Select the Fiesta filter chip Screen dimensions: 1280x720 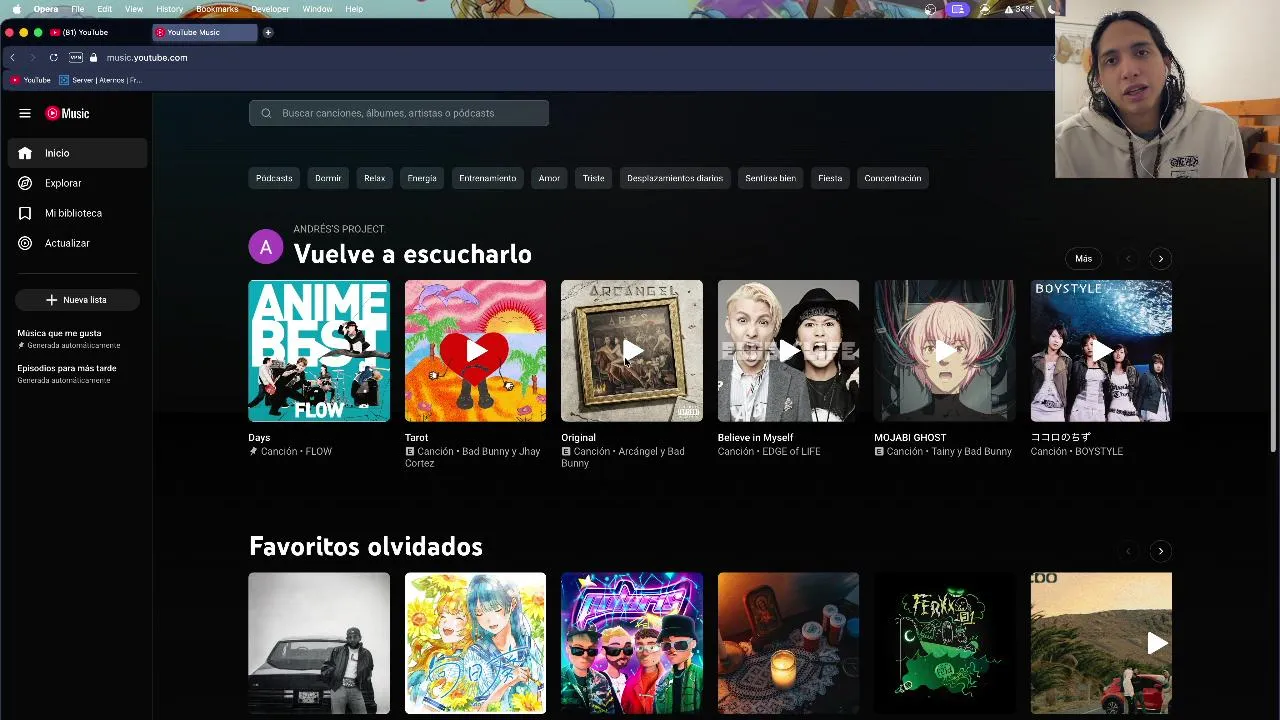pyautogui.click(x=830, y=178)
